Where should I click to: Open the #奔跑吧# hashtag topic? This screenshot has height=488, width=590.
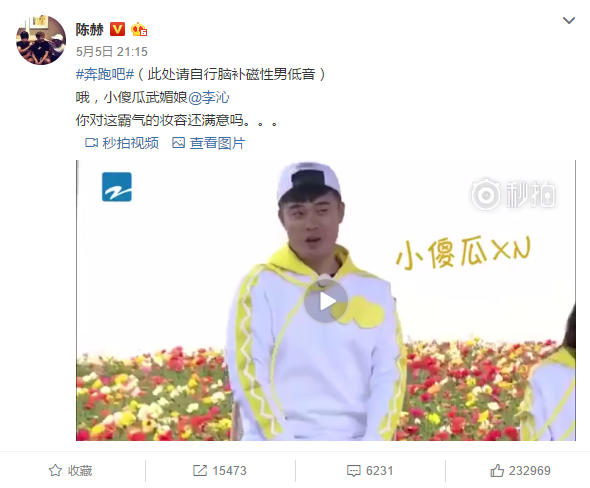(x=105, y=74)
